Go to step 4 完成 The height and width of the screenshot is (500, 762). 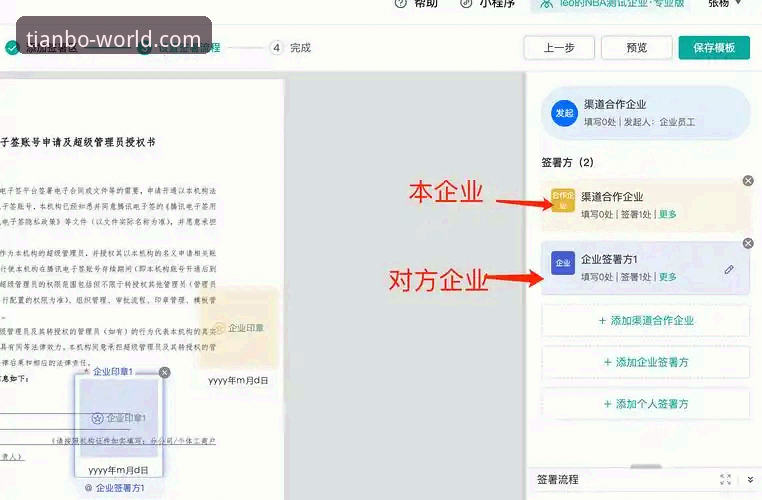291,48
